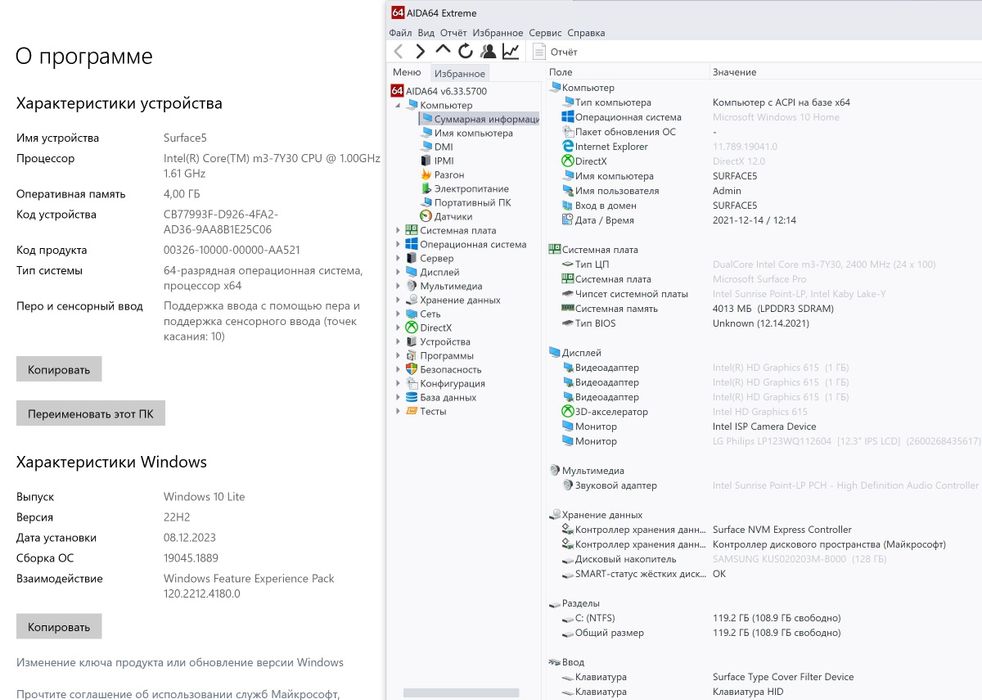Select the Звуковой адаптер row
Image resolution: width=982 pixels, height=700 pixels.
coord(764,485)
